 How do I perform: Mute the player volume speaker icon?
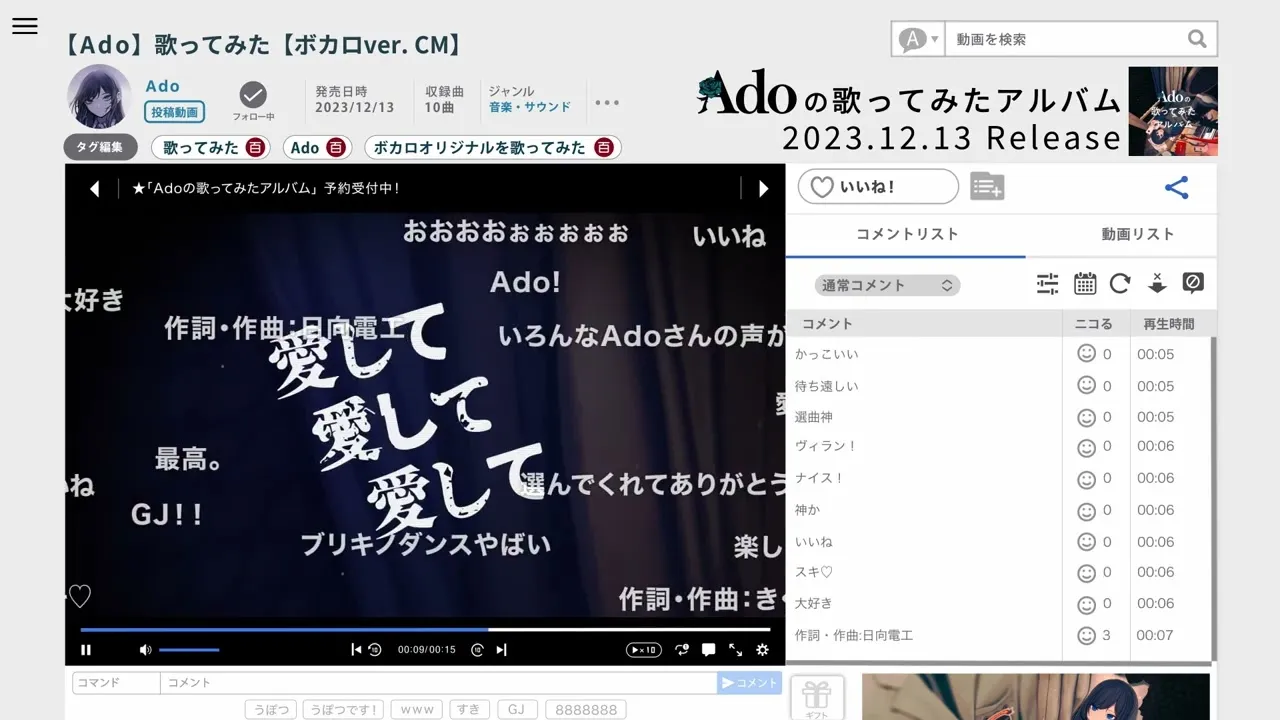[x=145, y=650]
